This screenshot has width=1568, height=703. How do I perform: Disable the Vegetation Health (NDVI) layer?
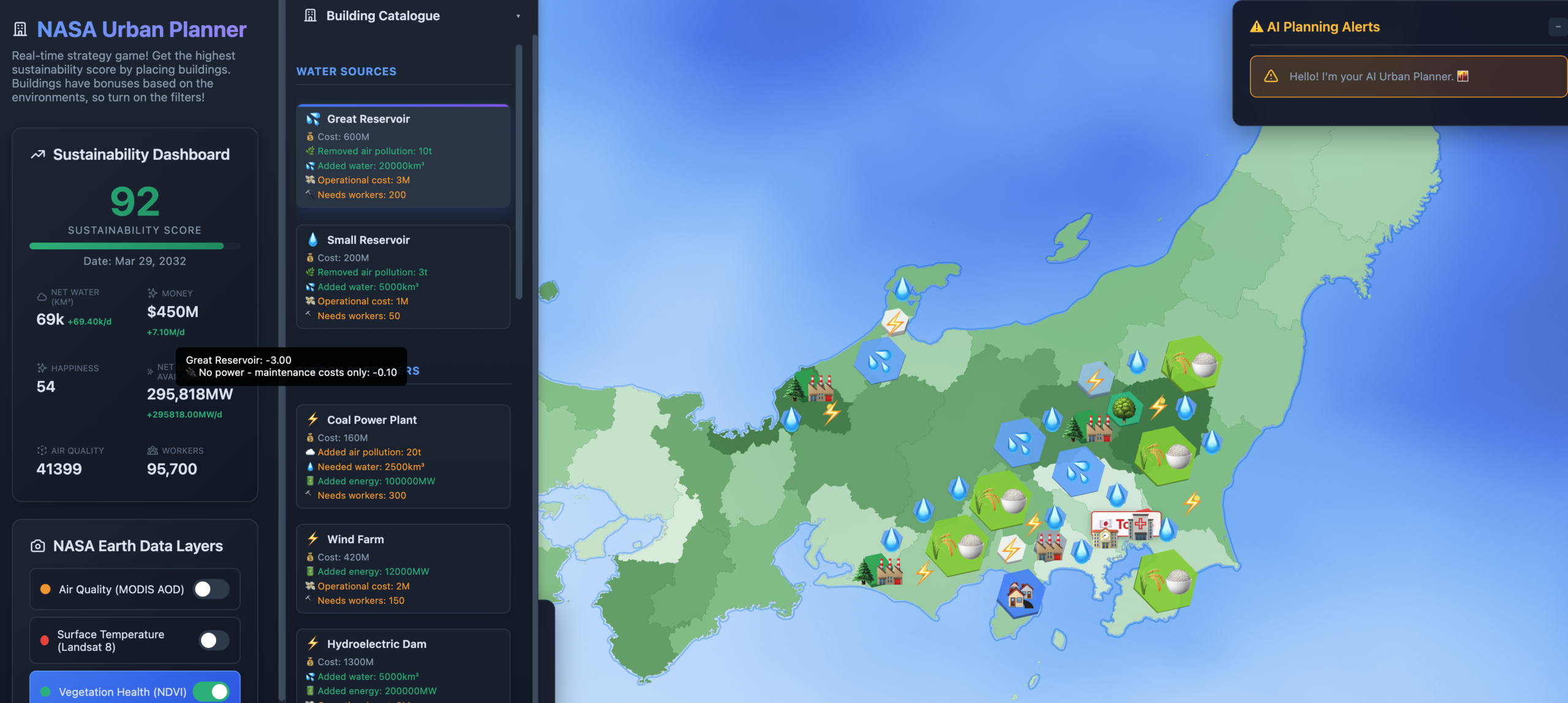point(211,692)
